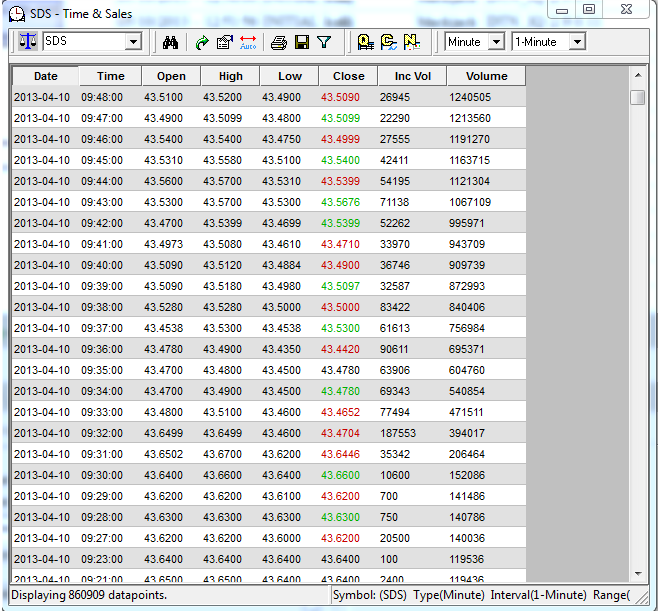The width and height of the screenshot is (658, 613).
Task: Click the funnel filter icon
Action: click(324, 42)
